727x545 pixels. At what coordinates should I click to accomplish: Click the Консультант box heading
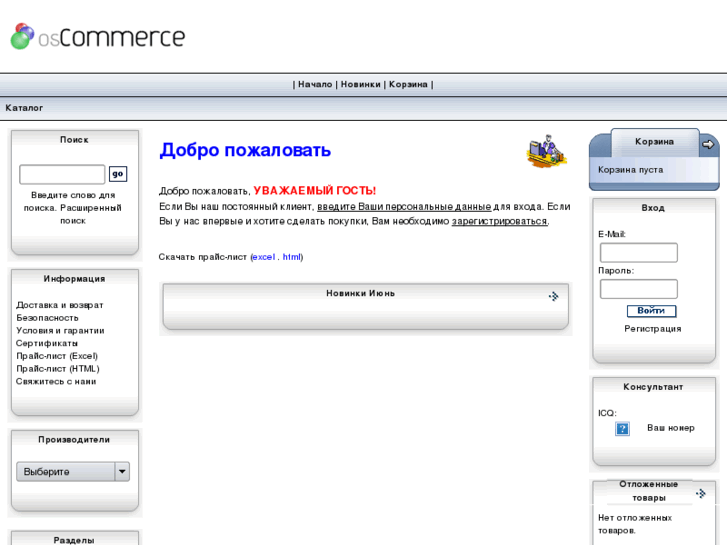pos(653,386)
